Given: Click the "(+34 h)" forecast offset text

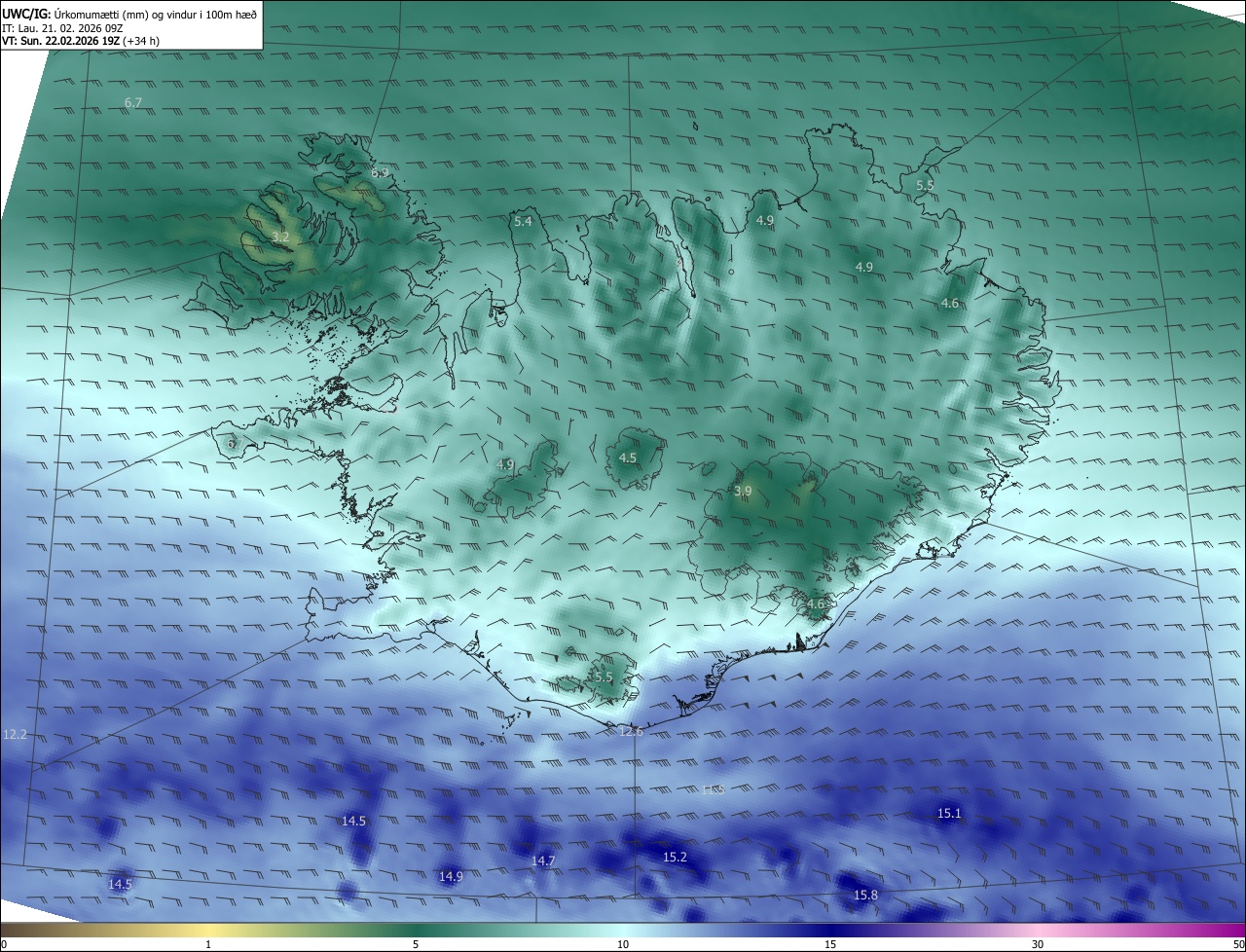Looking at the screenshot, I should 142,42.
